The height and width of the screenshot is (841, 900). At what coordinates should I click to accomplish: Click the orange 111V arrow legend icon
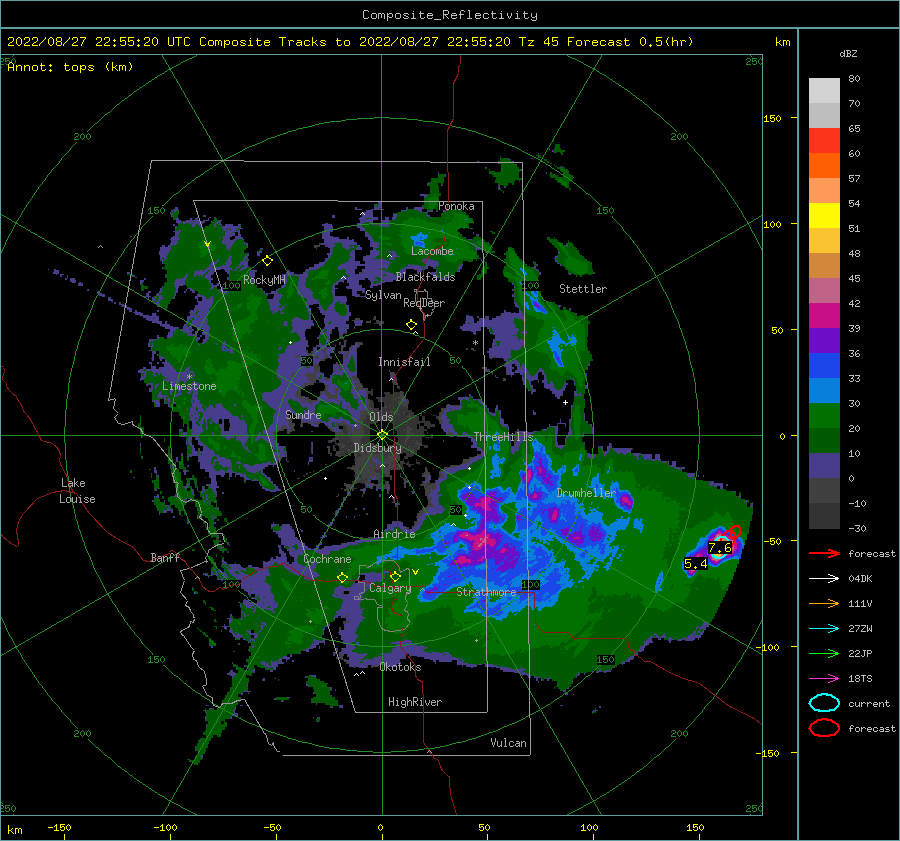(x=824, y=603)
